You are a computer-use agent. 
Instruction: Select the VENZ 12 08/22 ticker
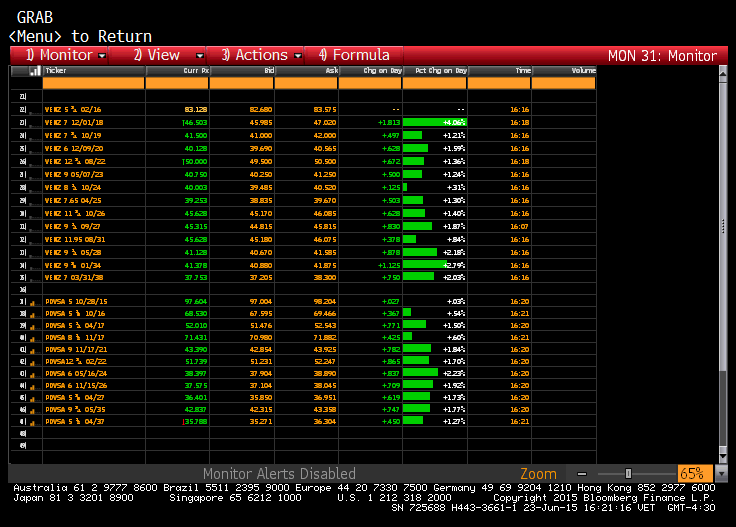(75, 161)
